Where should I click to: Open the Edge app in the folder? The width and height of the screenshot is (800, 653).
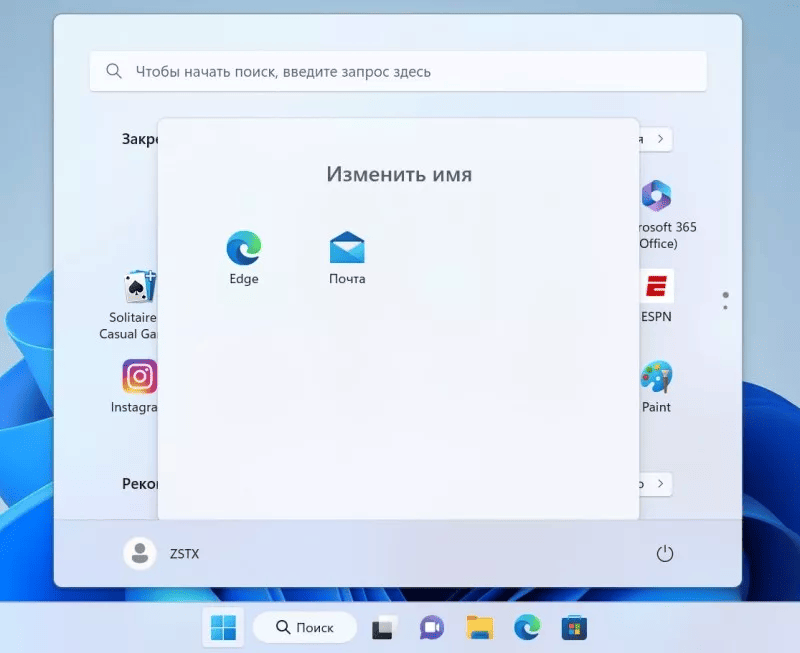(244, 258)
